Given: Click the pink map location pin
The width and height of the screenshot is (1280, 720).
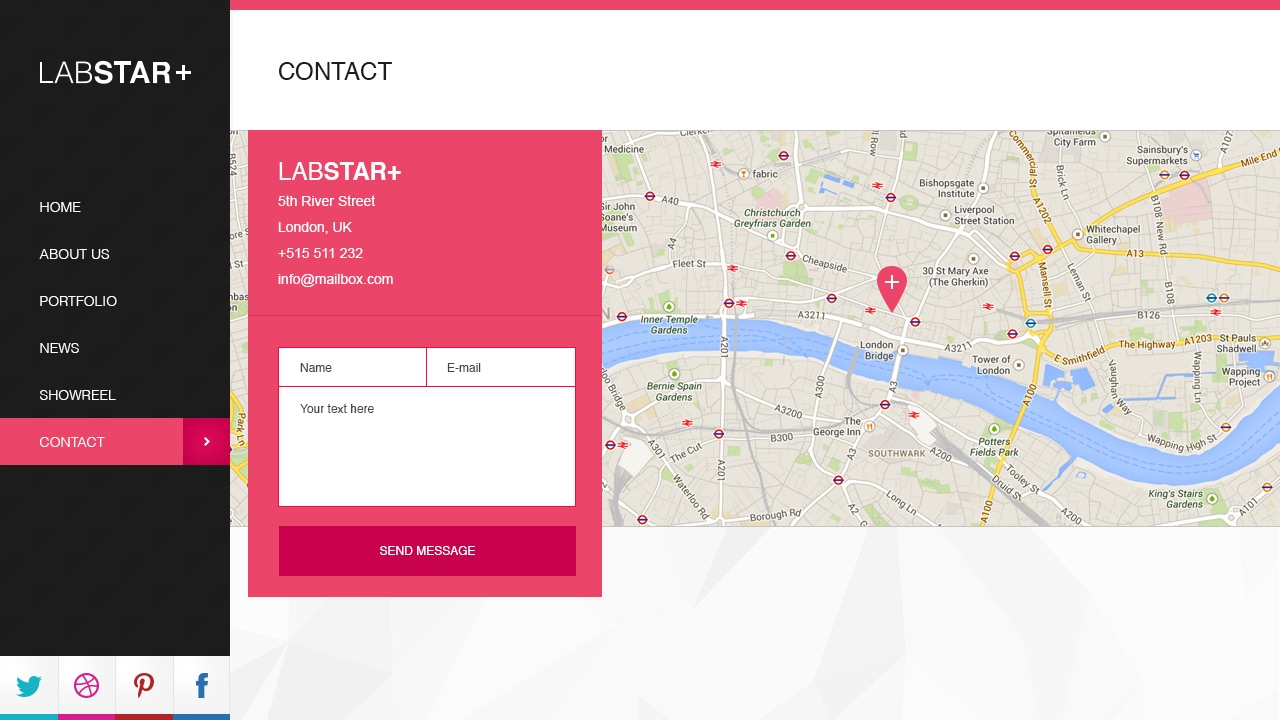Looking at the screenshot, I should 891,288.
